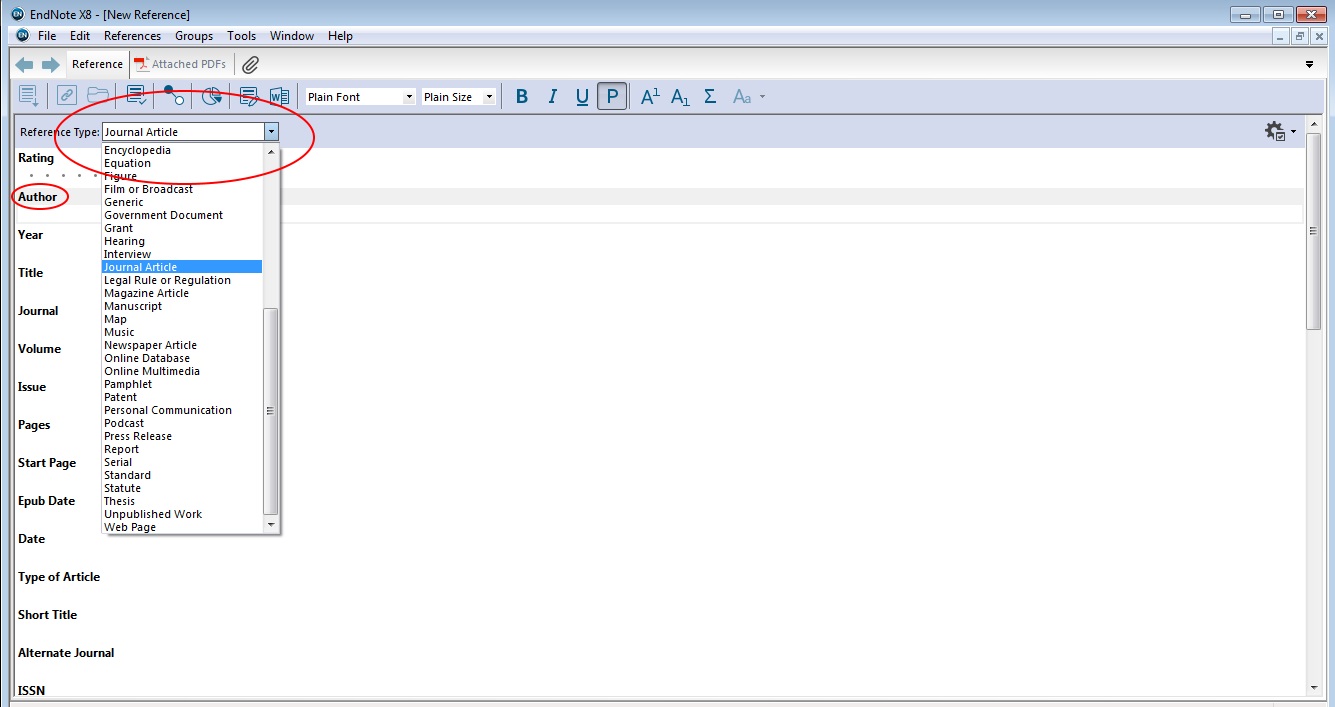This screenshot has height=707, width=1335.
Task: Select Podcast reference type
Action: click(x=124, y=423)
